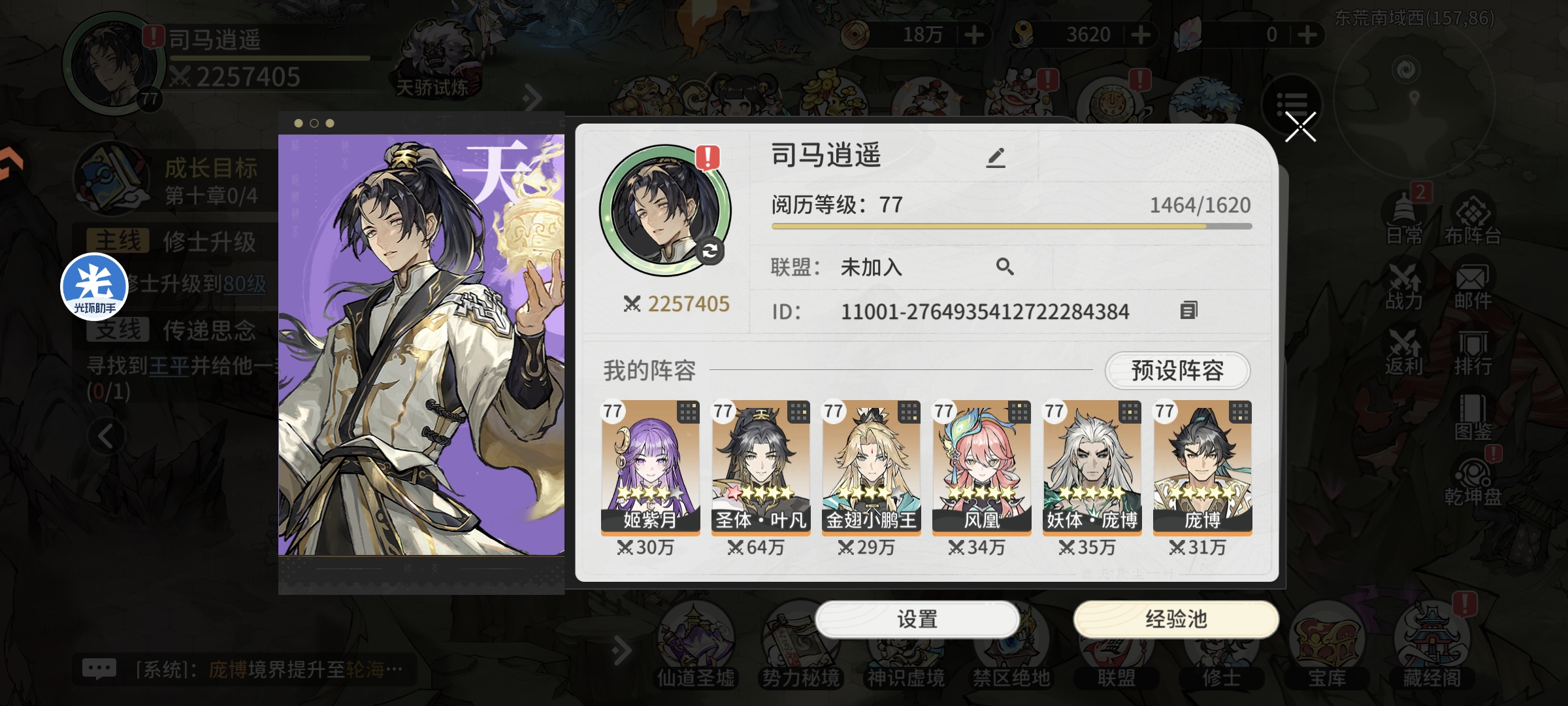Add more coins with the plus next to 18万
This screenshot has width=1568, height=706.
(974, 35)
